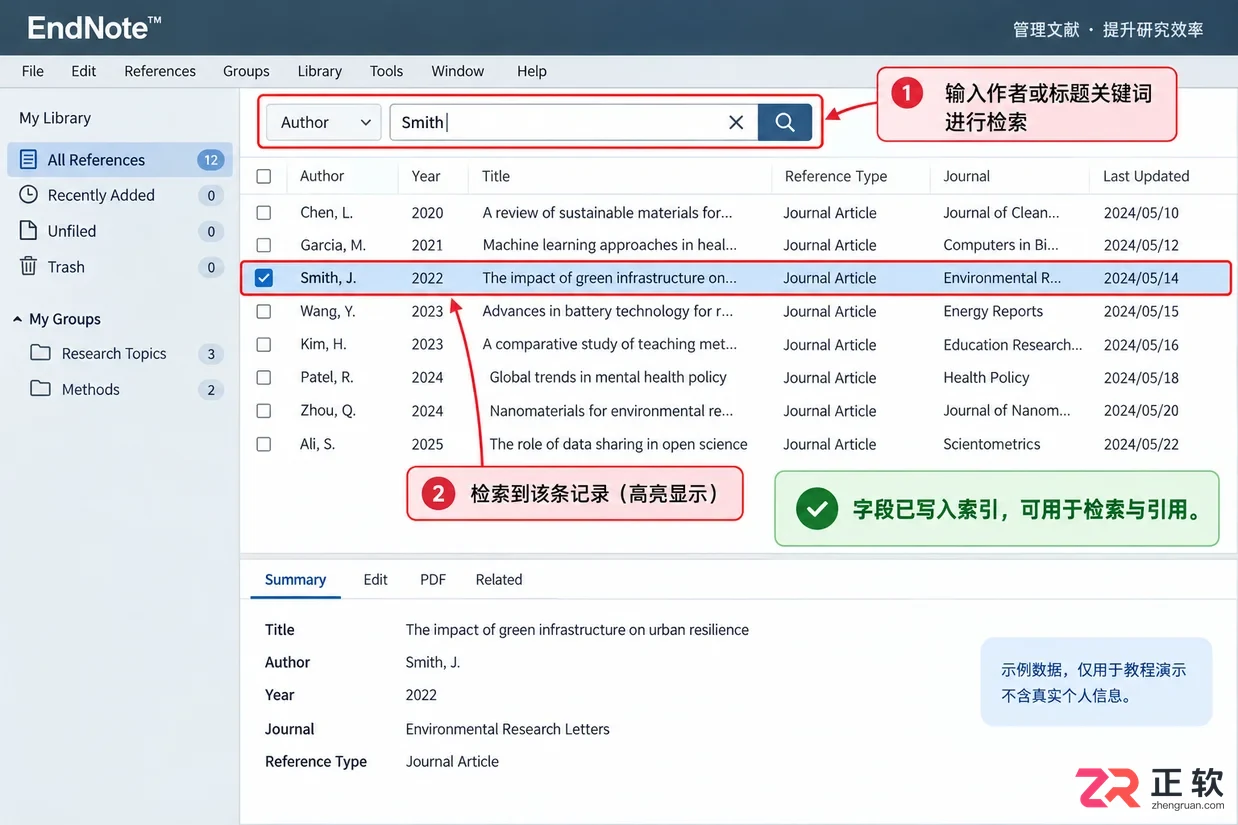Uncheck the Smith, J. row checkbox
Image resolution: width=1238 pixels, height=825 pixels.
click(264, 278)
